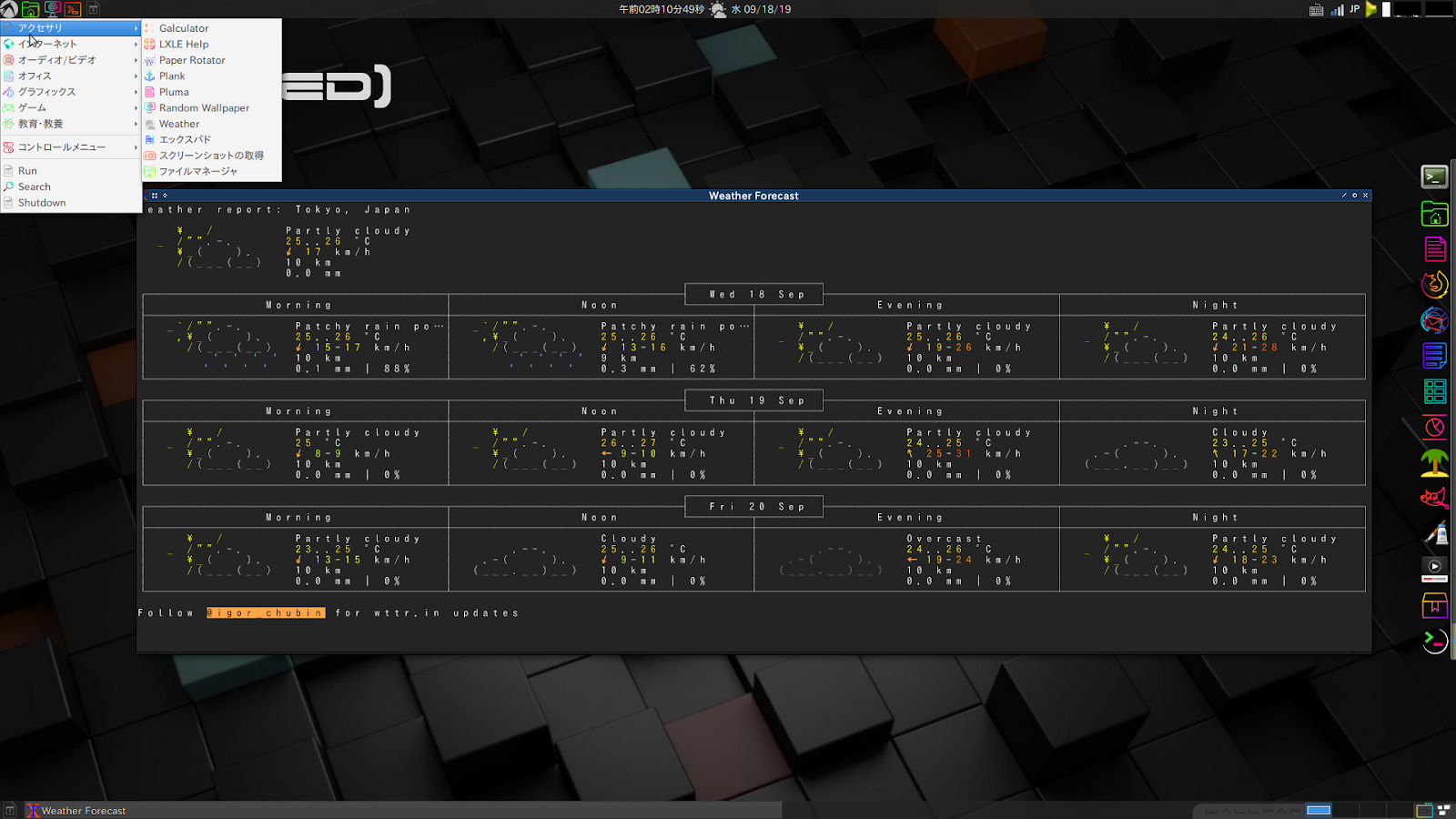Open the LXLE main menu logo

pos(9,9)
